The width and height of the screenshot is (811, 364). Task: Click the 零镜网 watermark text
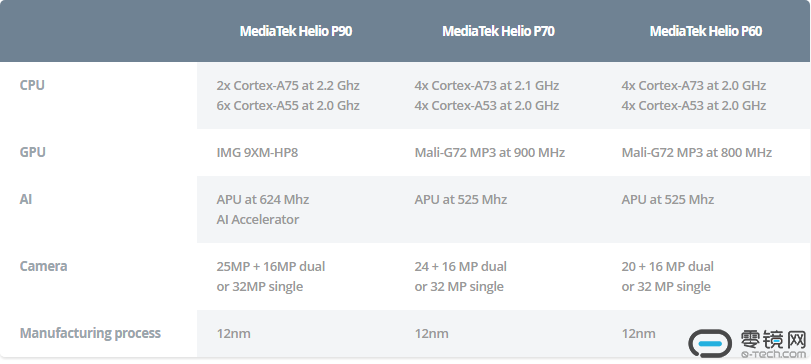(x=773, y=340)
